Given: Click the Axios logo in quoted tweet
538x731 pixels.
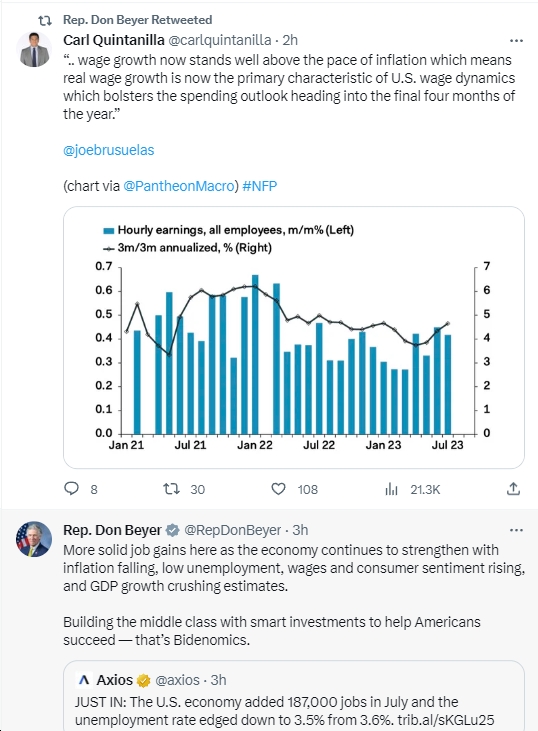Looking at the screenshot, I should click(84, 680).
